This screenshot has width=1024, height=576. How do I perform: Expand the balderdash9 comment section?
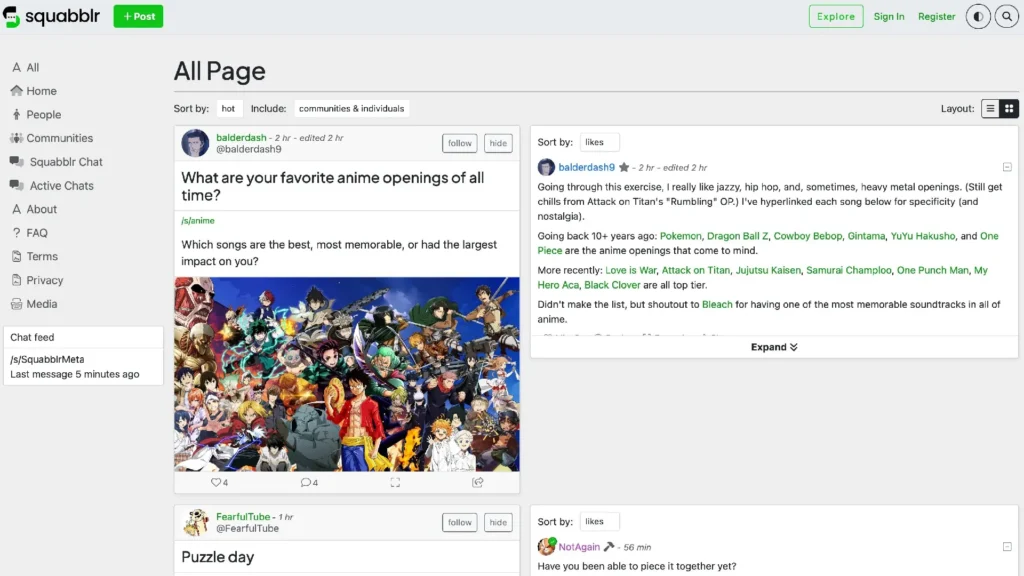pyautogui.click(x=774, y=347)
